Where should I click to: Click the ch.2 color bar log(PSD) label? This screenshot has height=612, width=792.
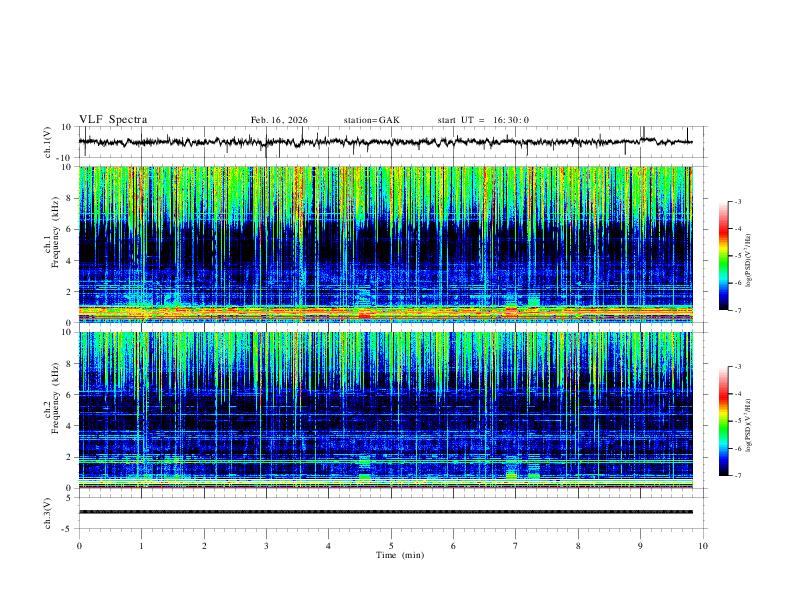(x=748, y=425)
